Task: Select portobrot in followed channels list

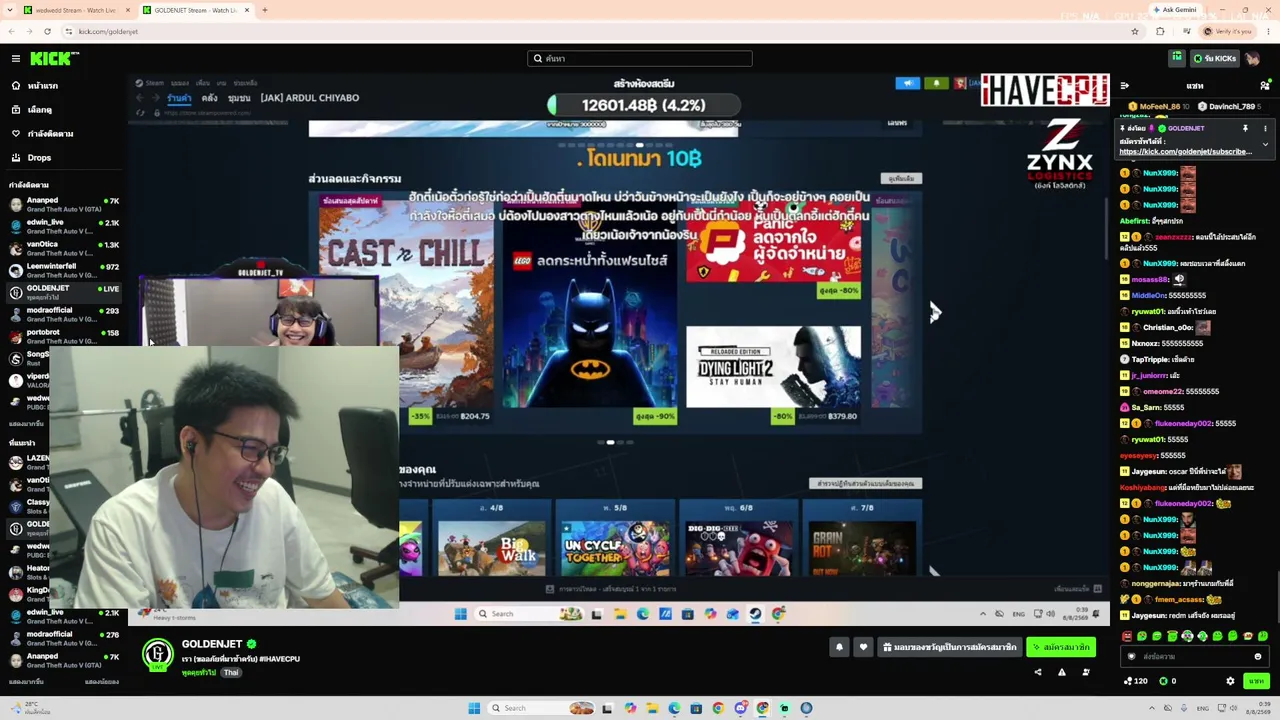Action: (x=64, y=337)
